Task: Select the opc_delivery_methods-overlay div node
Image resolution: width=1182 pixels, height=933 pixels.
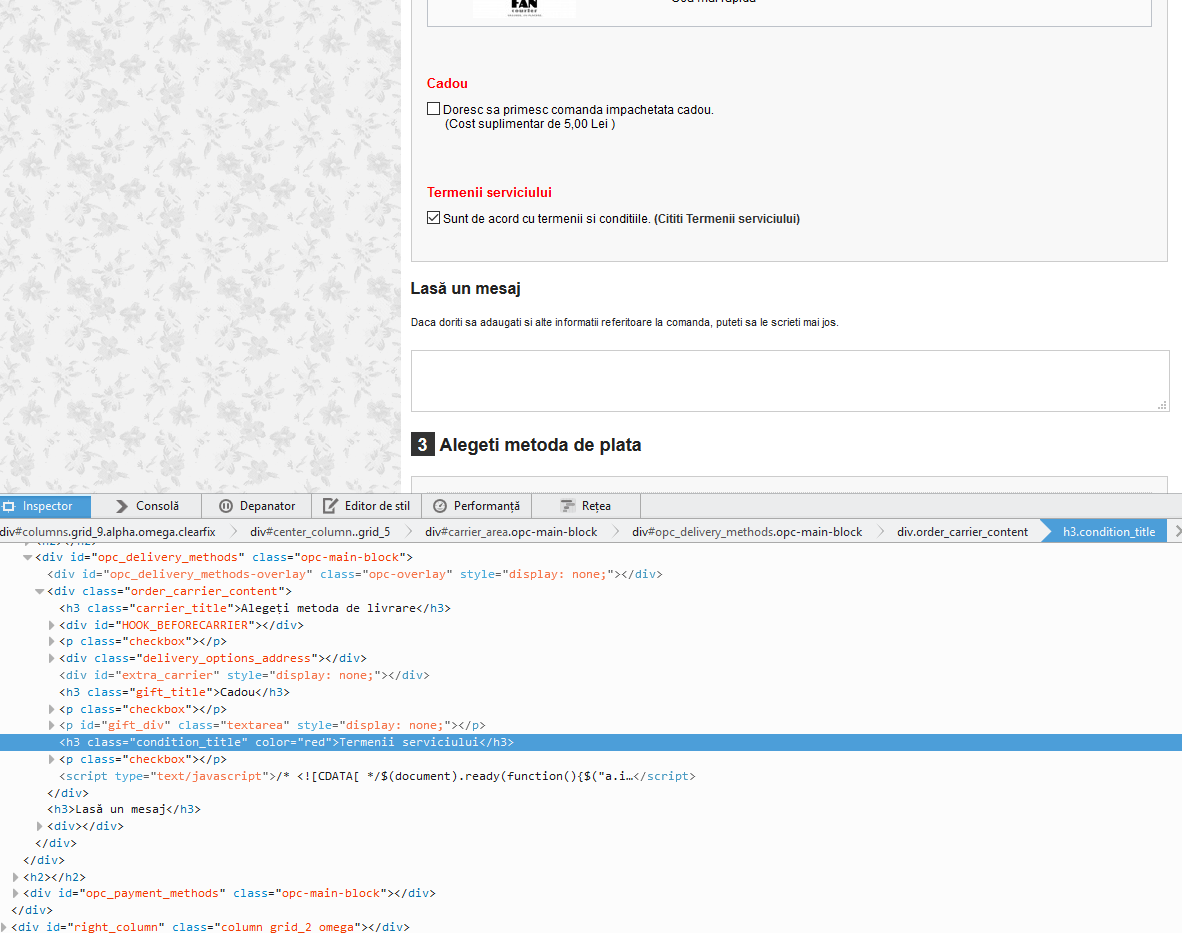Action: [x=354, y=574]
